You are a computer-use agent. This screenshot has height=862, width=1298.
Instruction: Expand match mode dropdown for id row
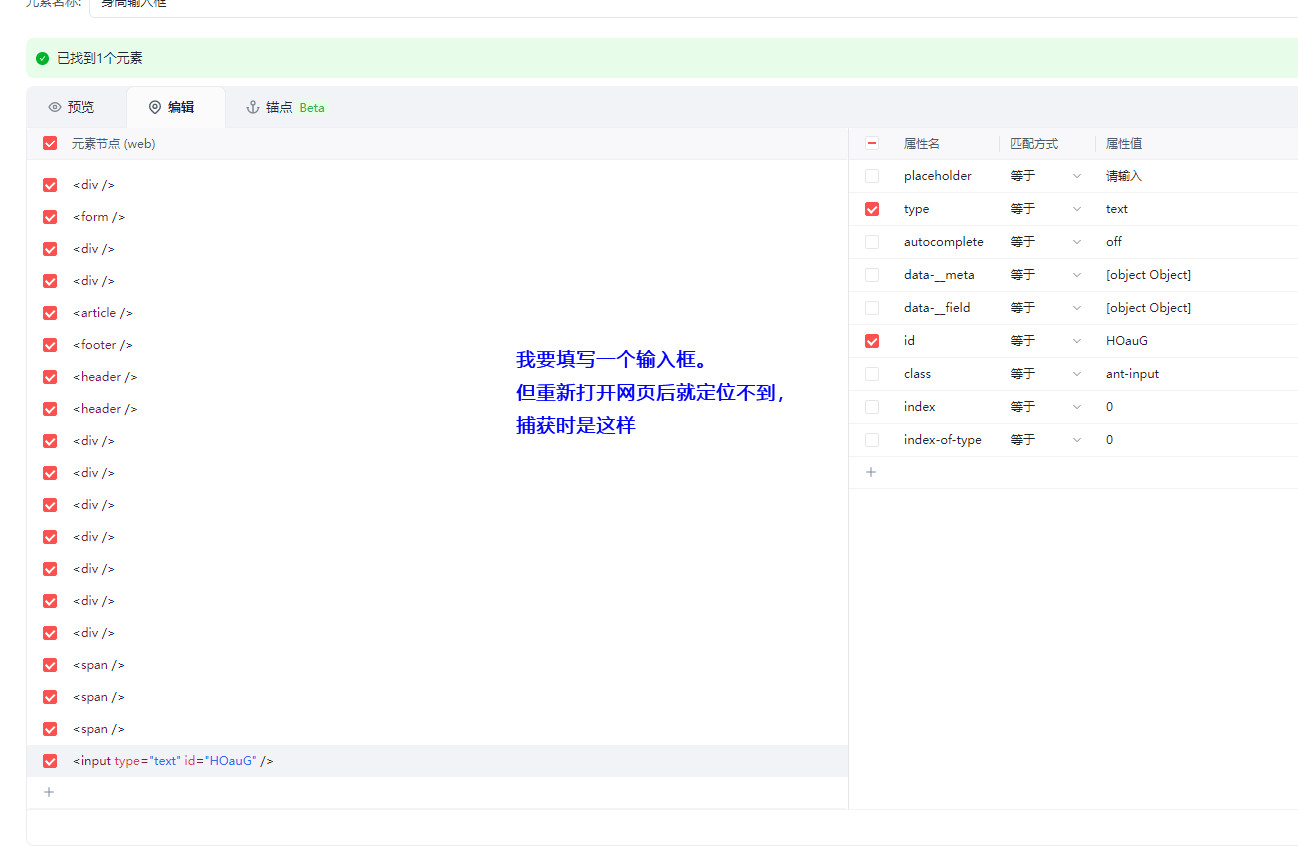coord(1046,341)
